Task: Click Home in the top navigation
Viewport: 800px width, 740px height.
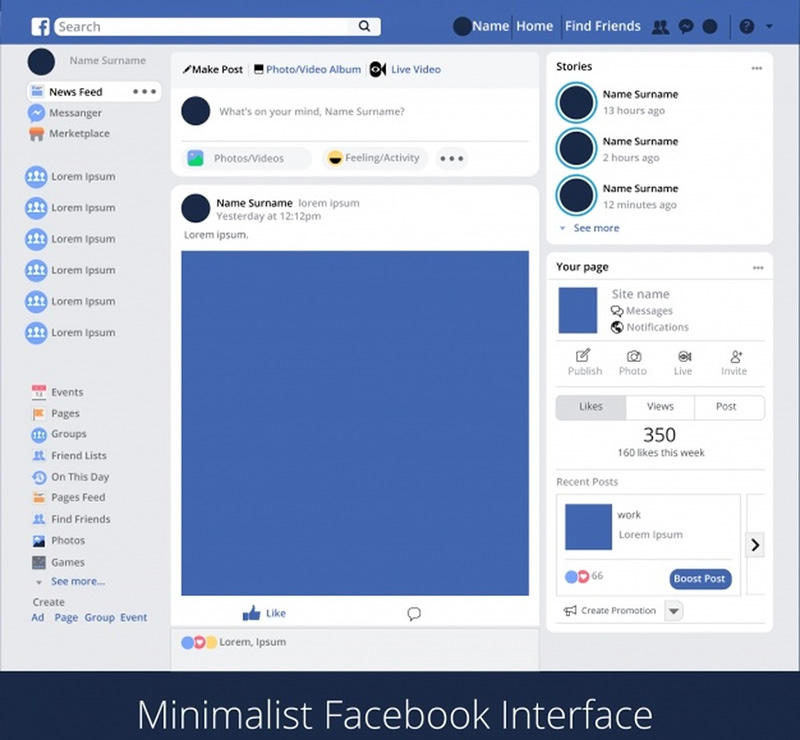Action: (534, 26)
